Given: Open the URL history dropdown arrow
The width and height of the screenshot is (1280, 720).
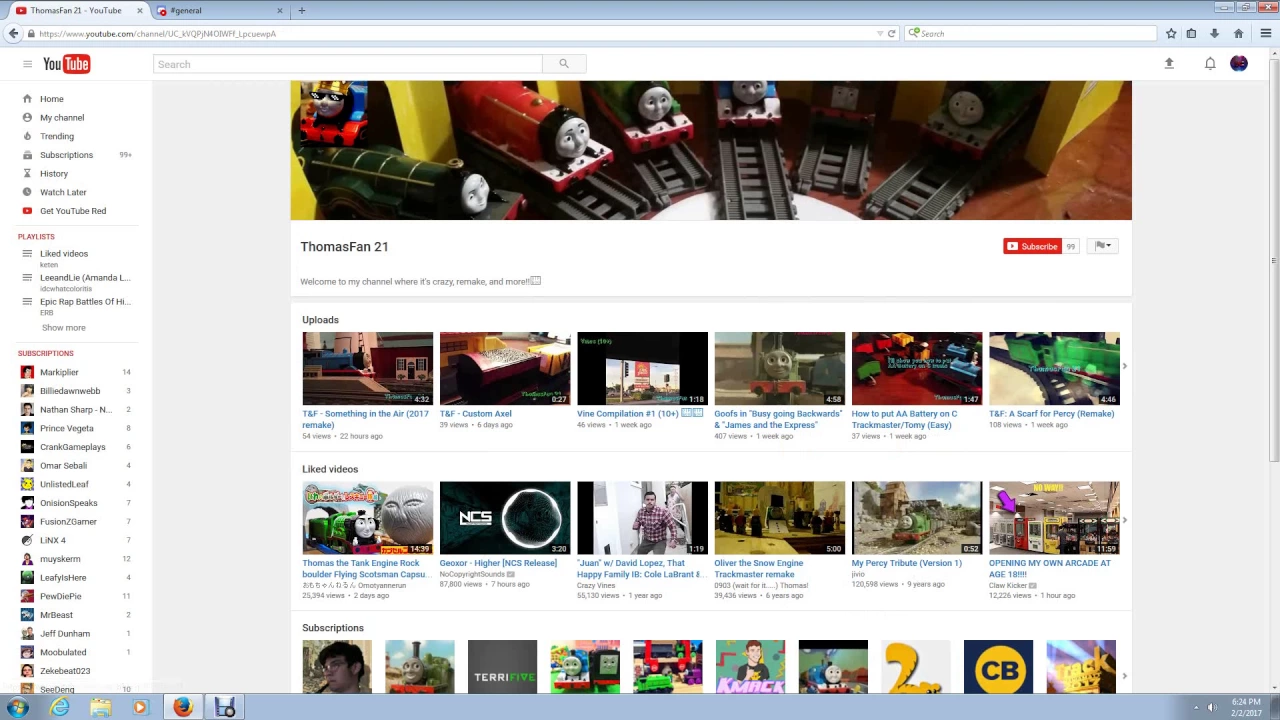Looking at the screenshot, I should [x=879, y=33].
